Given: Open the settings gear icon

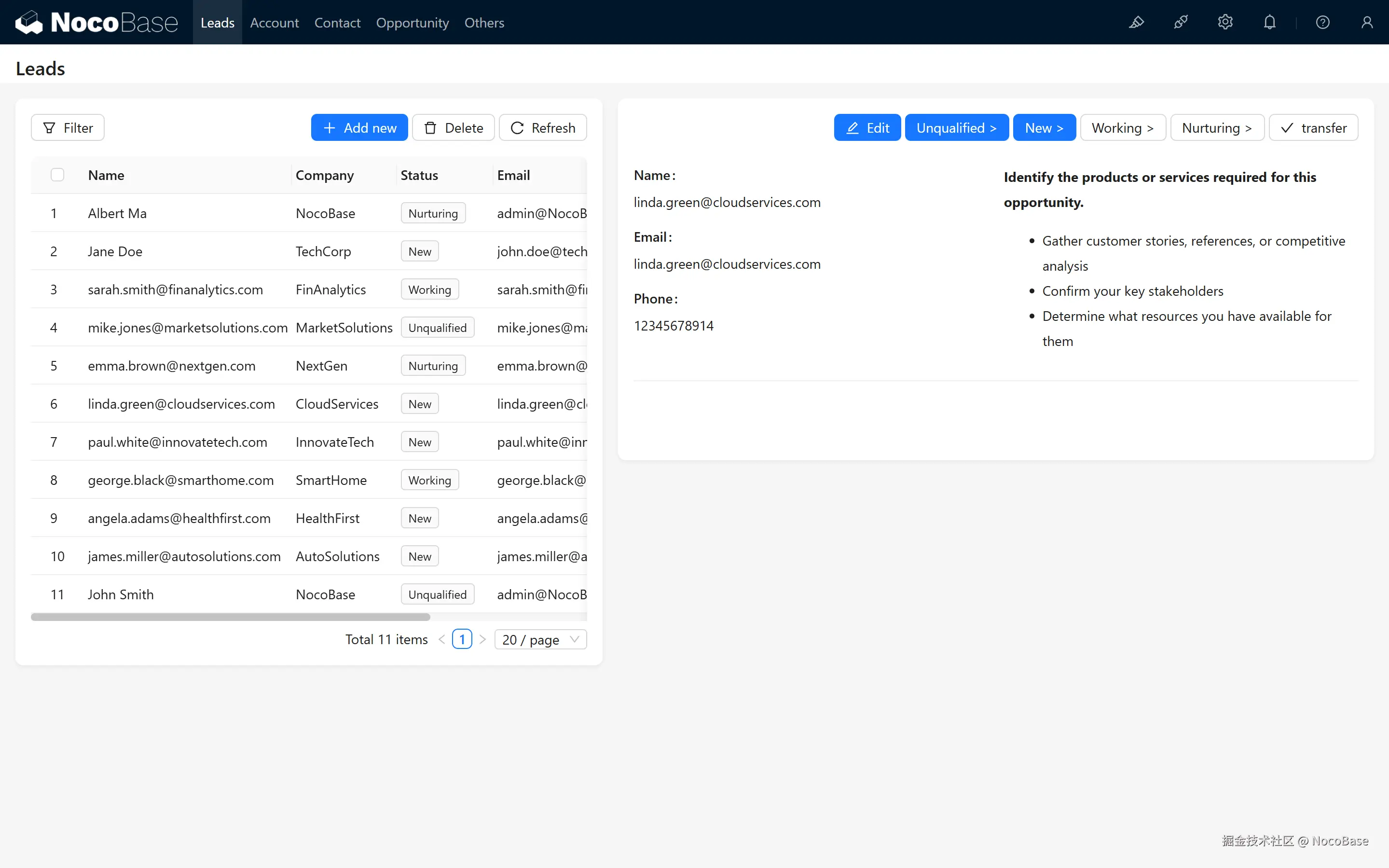Looking at the screenshot, I should (x=1225, y=22).
